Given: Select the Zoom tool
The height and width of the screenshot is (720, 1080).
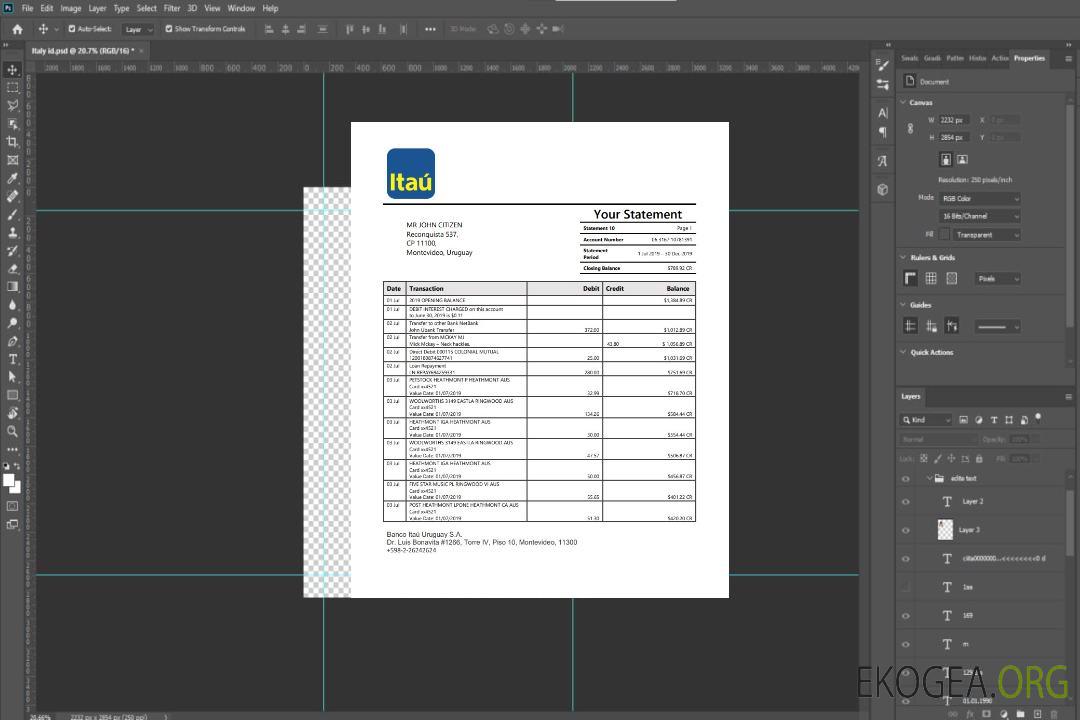Looking at the screenshot, I should [12, 431].
